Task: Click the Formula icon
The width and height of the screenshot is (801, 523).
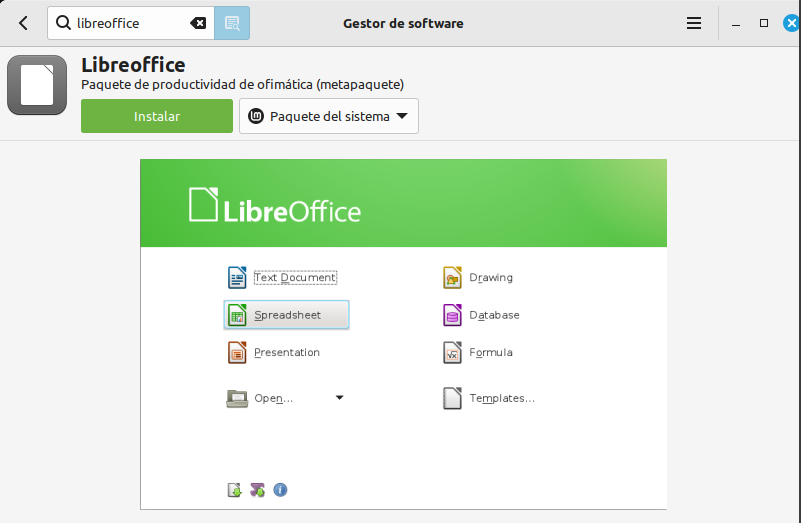Action: point(452,352)
